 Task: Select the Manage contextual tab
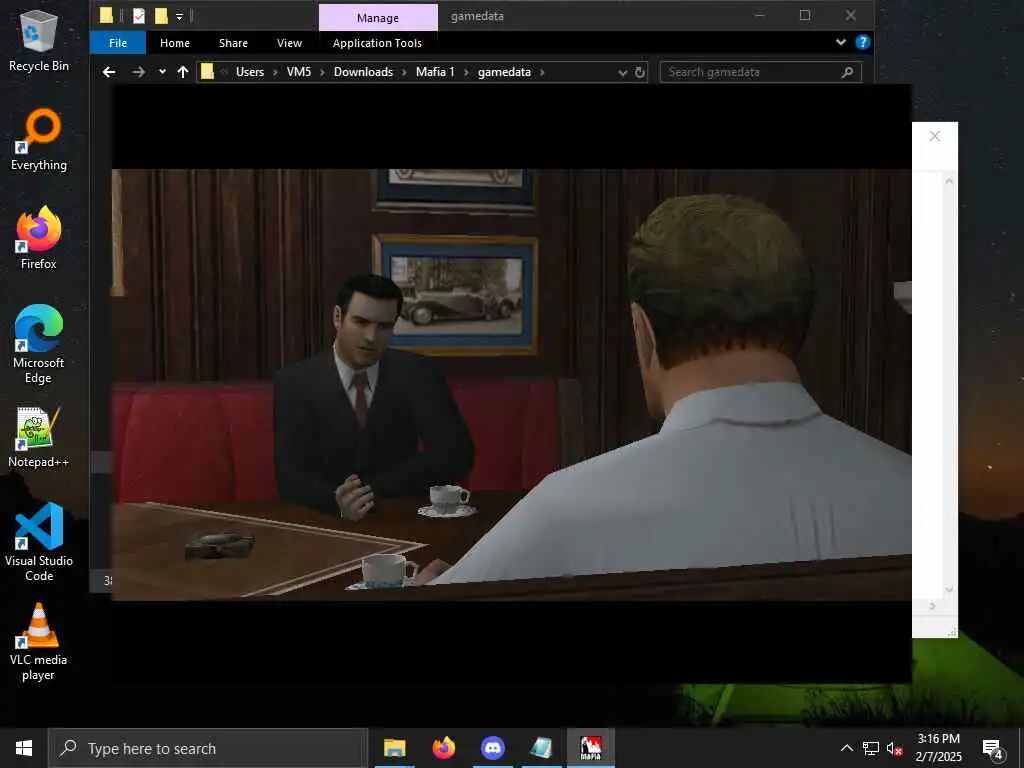(x=378, y=18)
